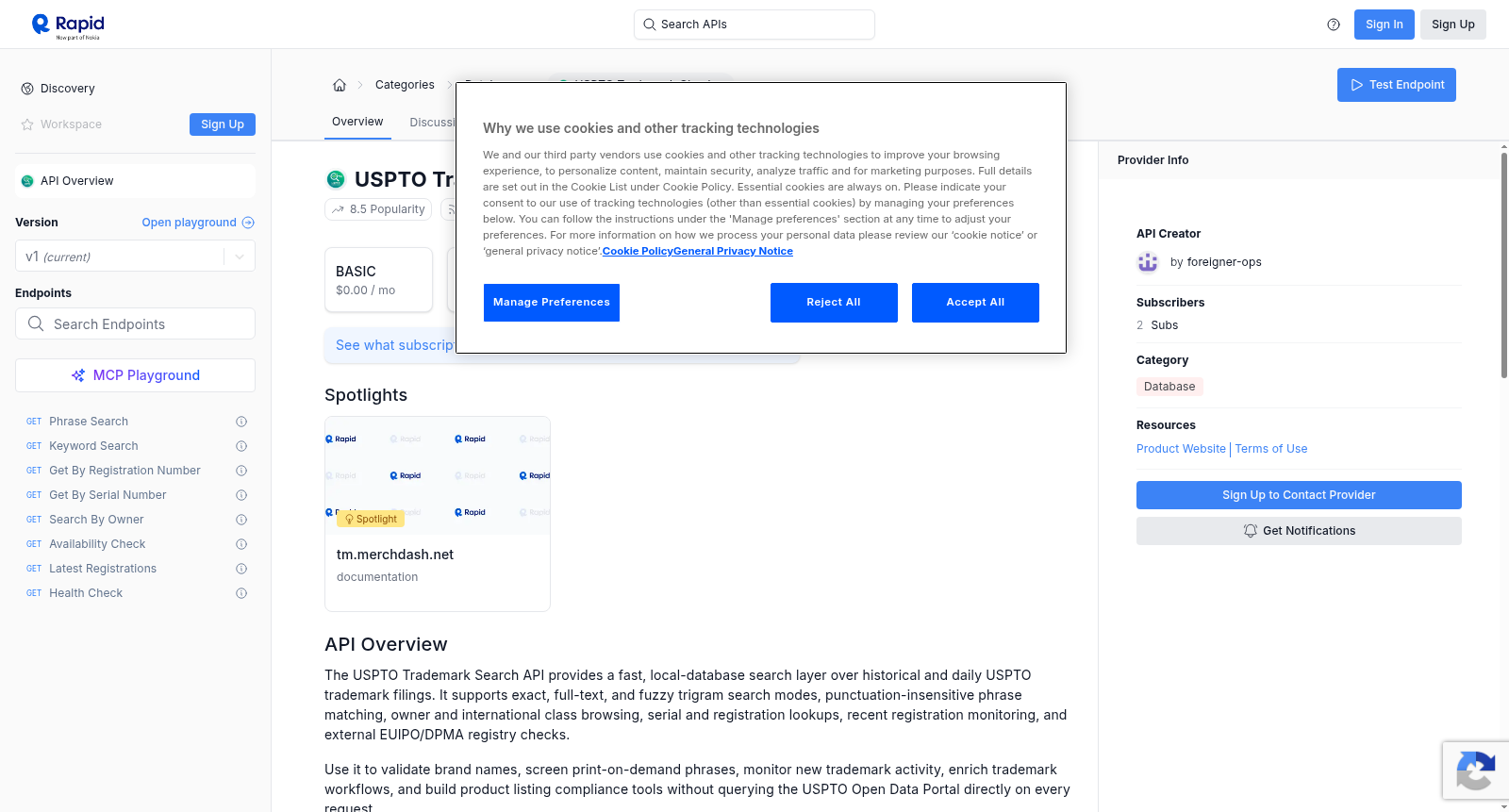Show info for Health Check endpoint
This screenshot has height=812, width=1509.
(241, 593)
